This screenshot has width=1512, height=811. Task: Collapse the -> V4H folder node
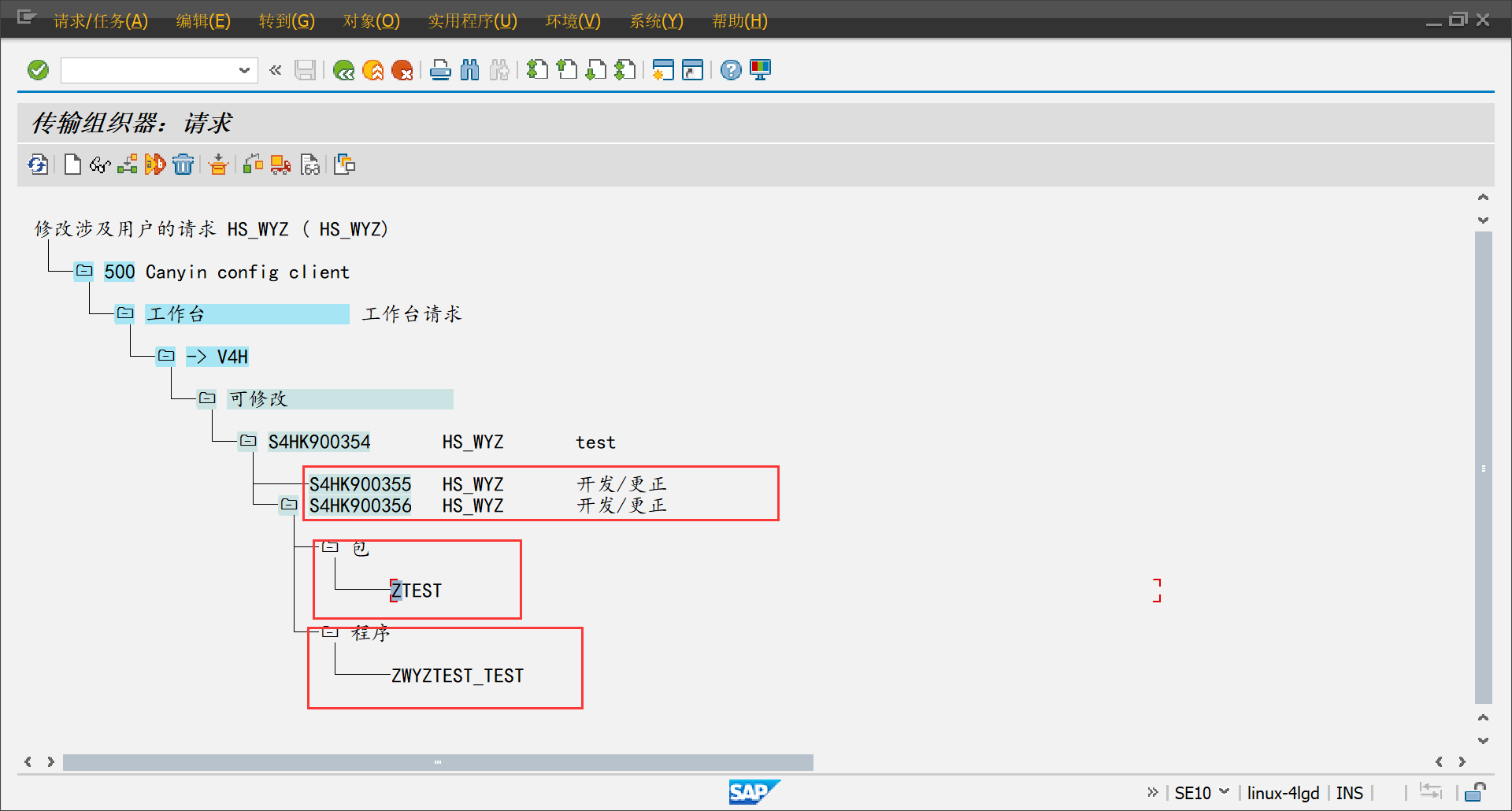166,356
